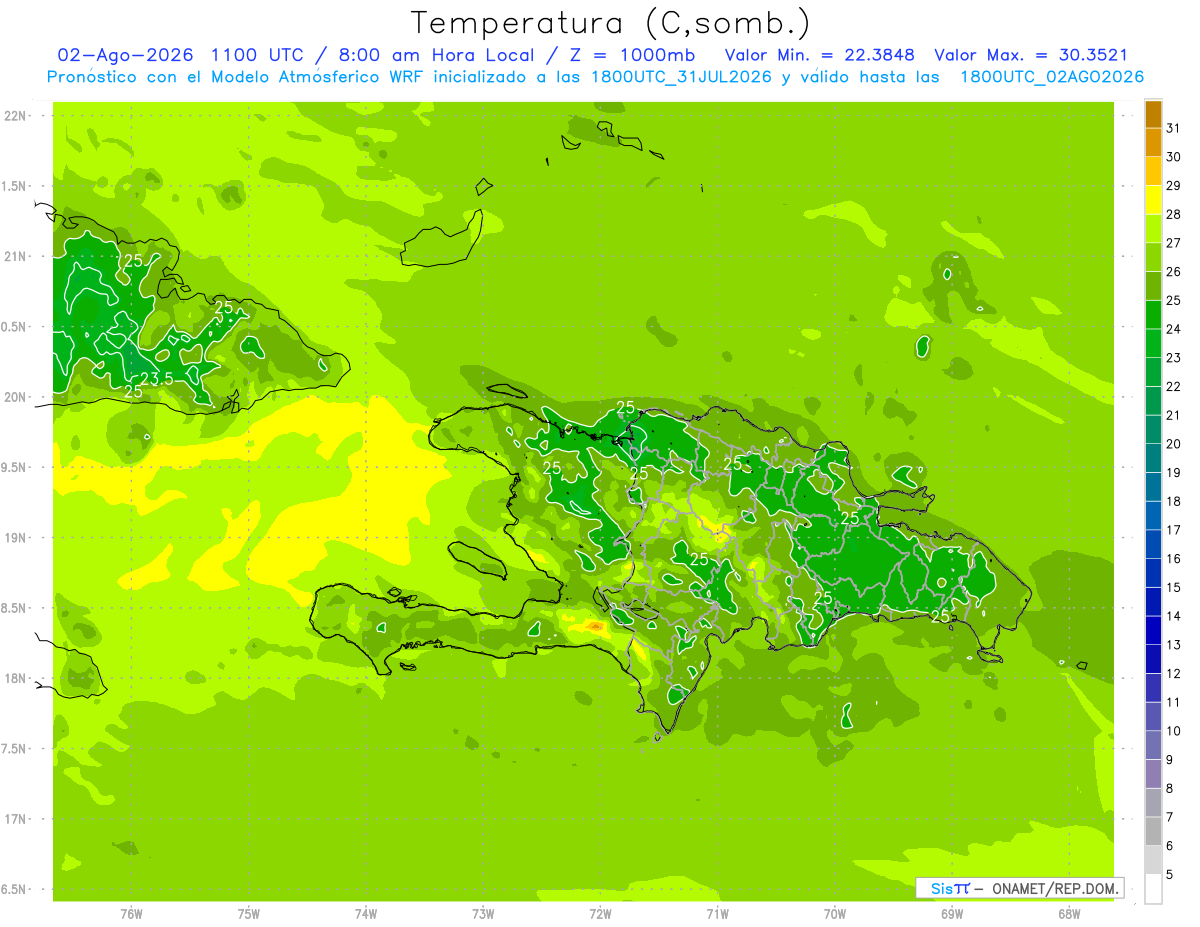Pick the lavender legend segment between 8 and 9
1200x927 pixels.
coord(1153,774)
